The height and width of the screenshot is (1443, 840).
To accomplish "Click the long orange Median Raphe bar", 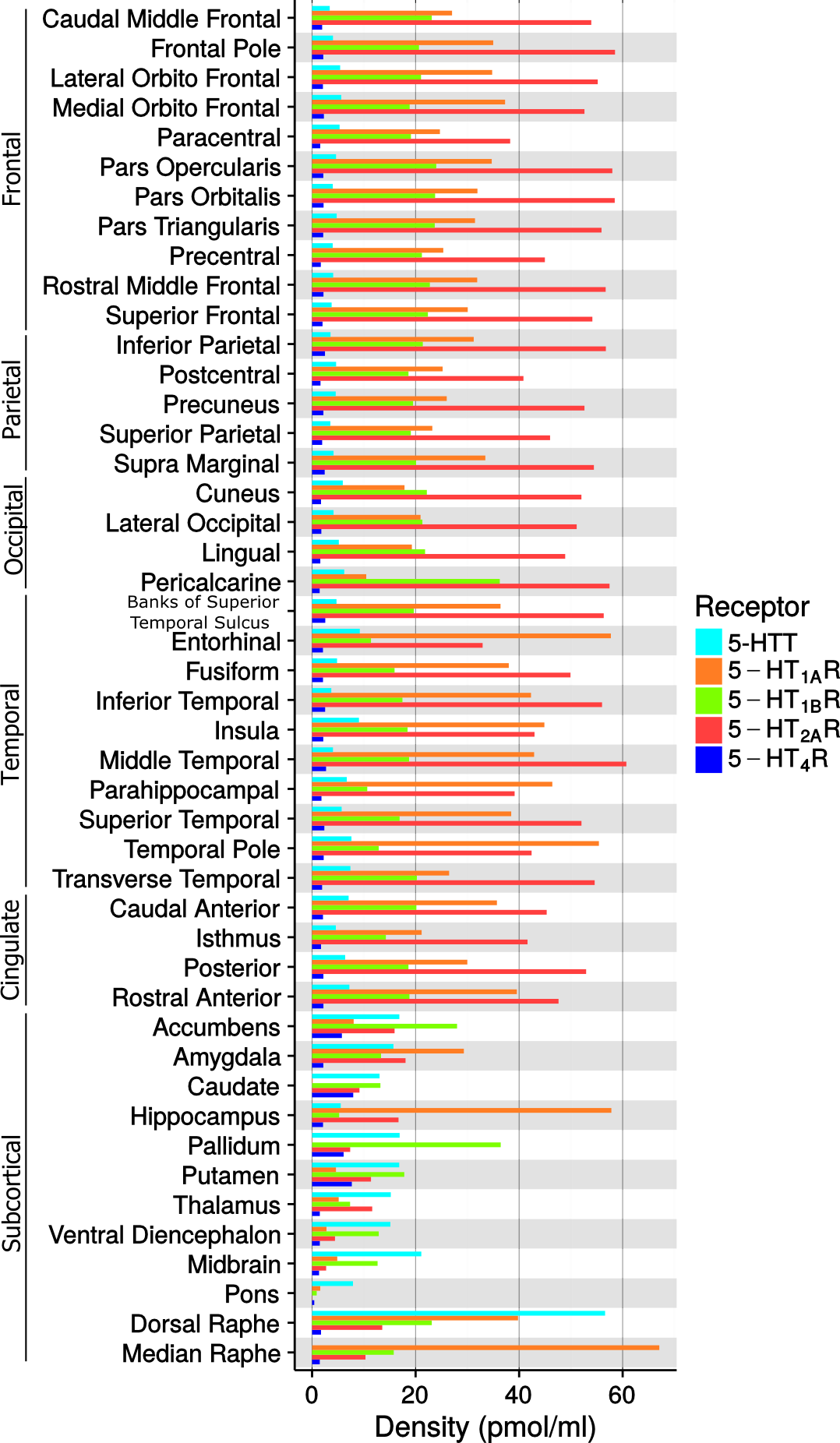I will tap(485, 1347).
